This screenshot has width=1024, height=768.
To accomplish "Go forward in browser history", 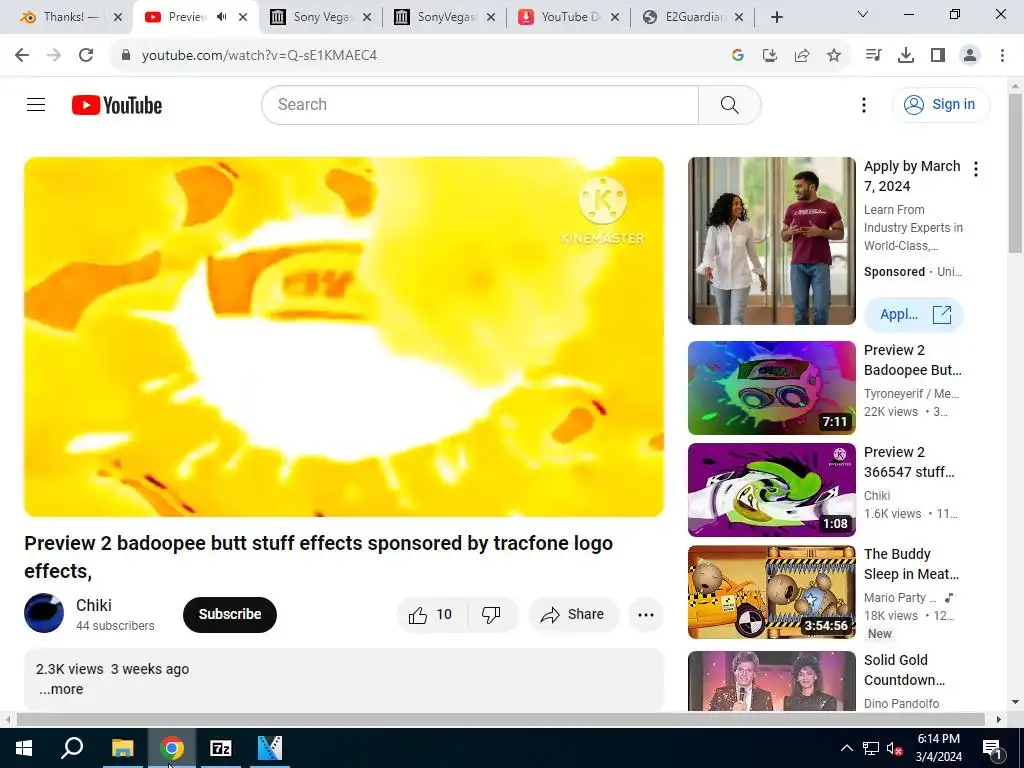I will [x=54, y=56].
